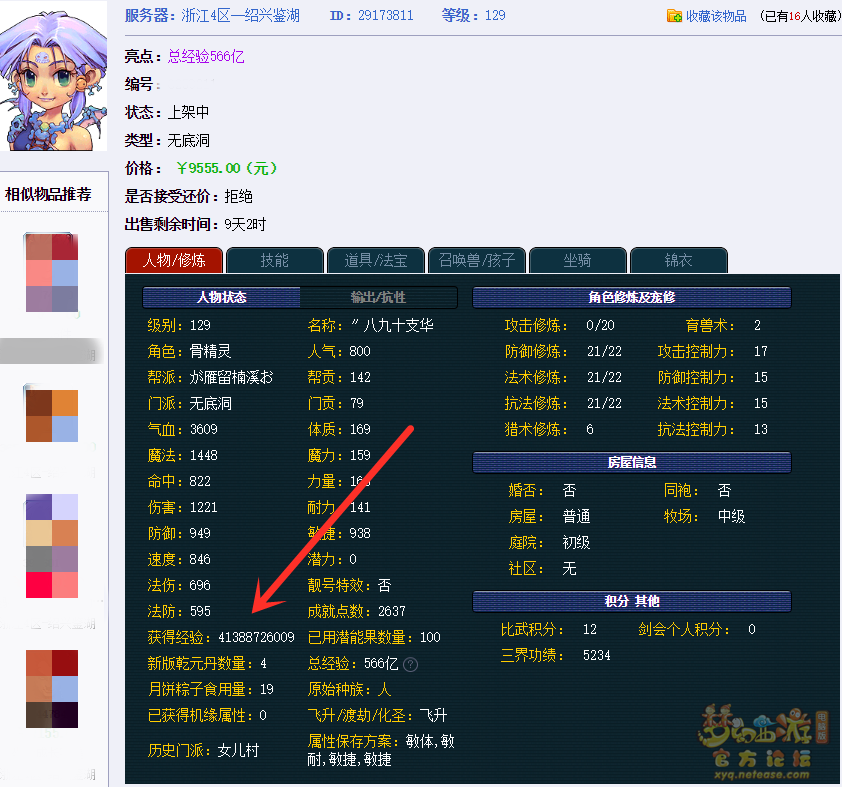Click the 总经验566亿 highlight text
Screen dimensions: 842x787
pos(206,56)
